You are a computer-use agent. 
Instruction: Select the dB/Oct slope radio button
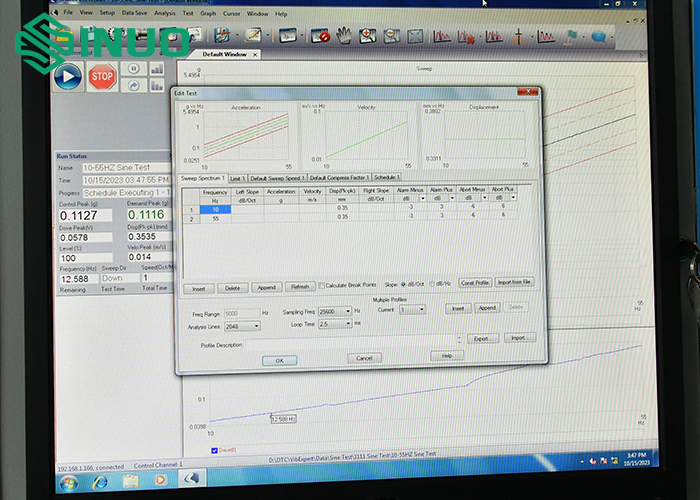click(403, 284)
